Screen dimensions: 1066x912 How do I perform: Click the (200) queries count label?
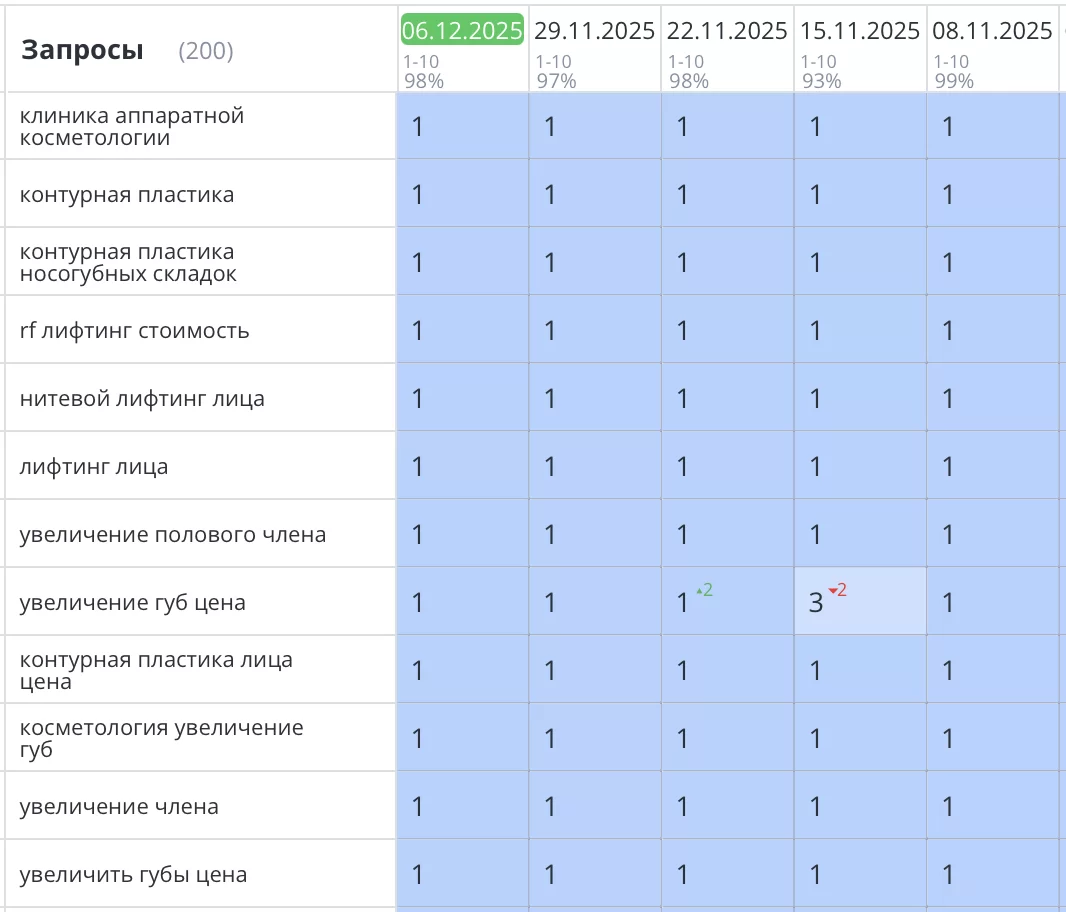point(205,51)
